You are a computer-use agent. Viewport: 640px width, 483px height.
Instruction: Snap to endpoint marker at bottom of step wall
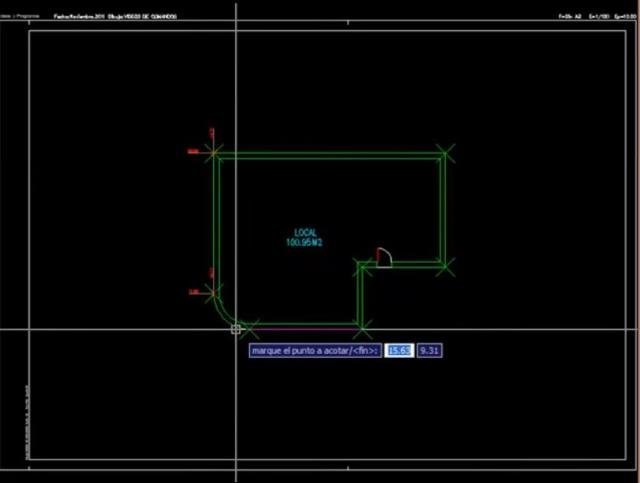(362, 329)
